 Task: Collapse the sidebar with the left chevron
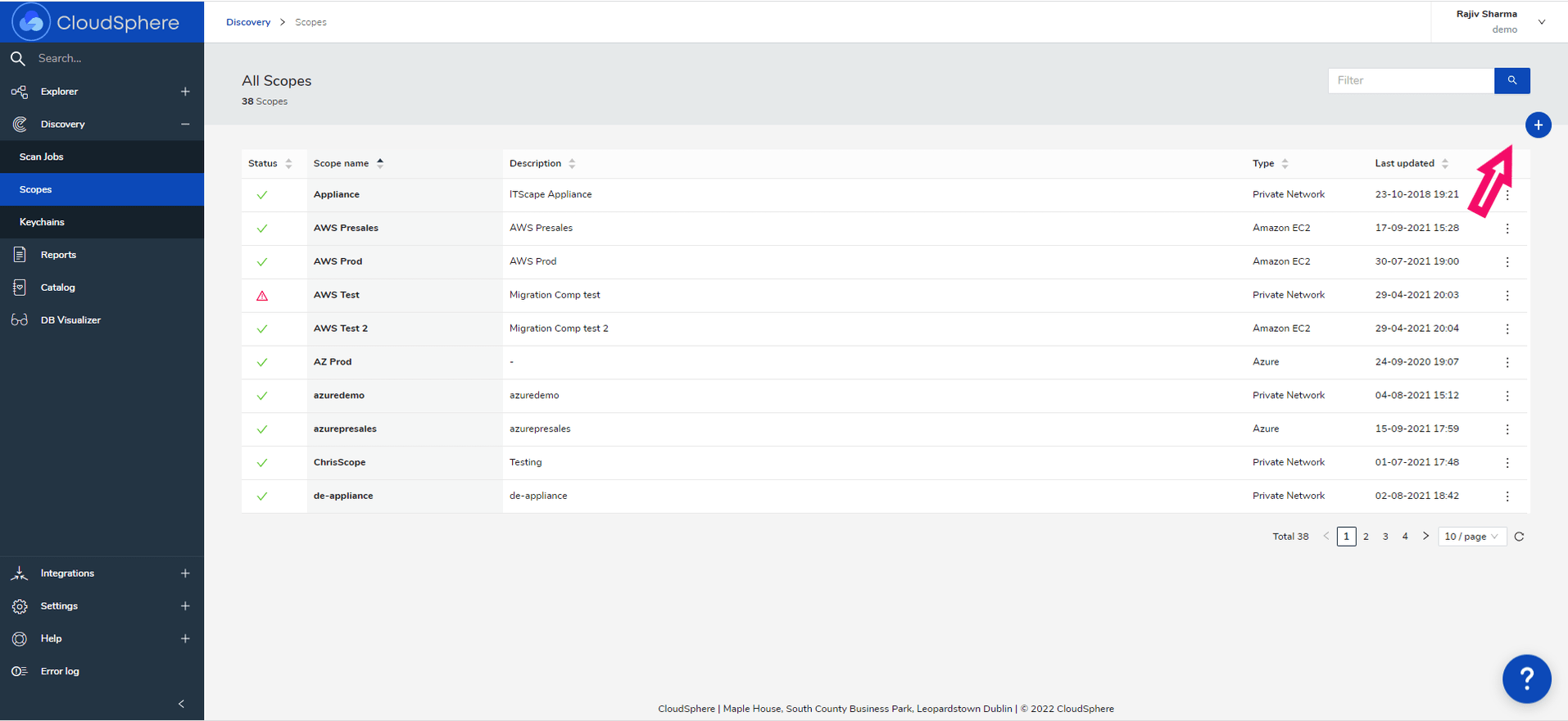[x=181, y=704]
